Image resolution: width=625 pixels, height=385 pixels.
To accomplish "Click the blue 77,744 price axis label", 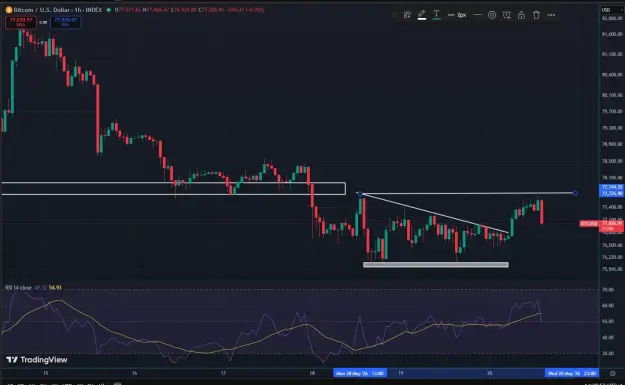I will (612, 187).
